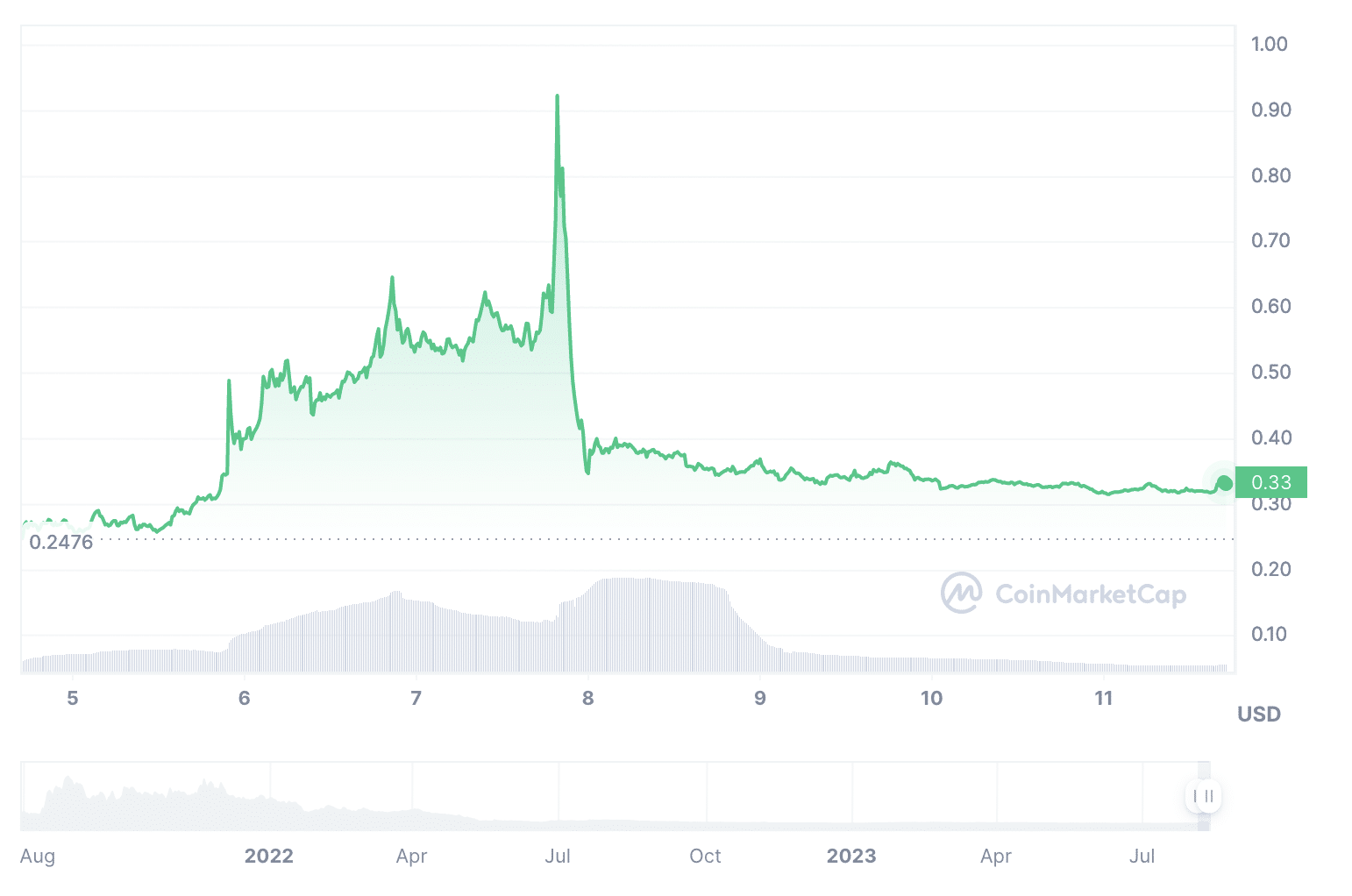Select the 8 marker on time axis
This screenshot has height=896, width=1352.
[x=588, y=698]
